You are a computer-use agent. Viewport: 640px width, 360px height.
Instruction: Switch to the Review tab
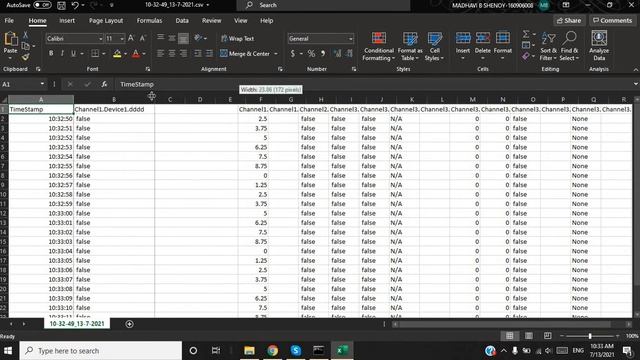(211, 20)
